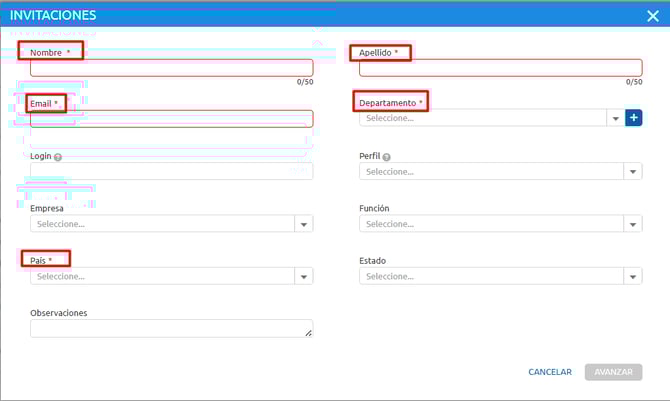Expand the Perfil dropdown list

[633, 172]
